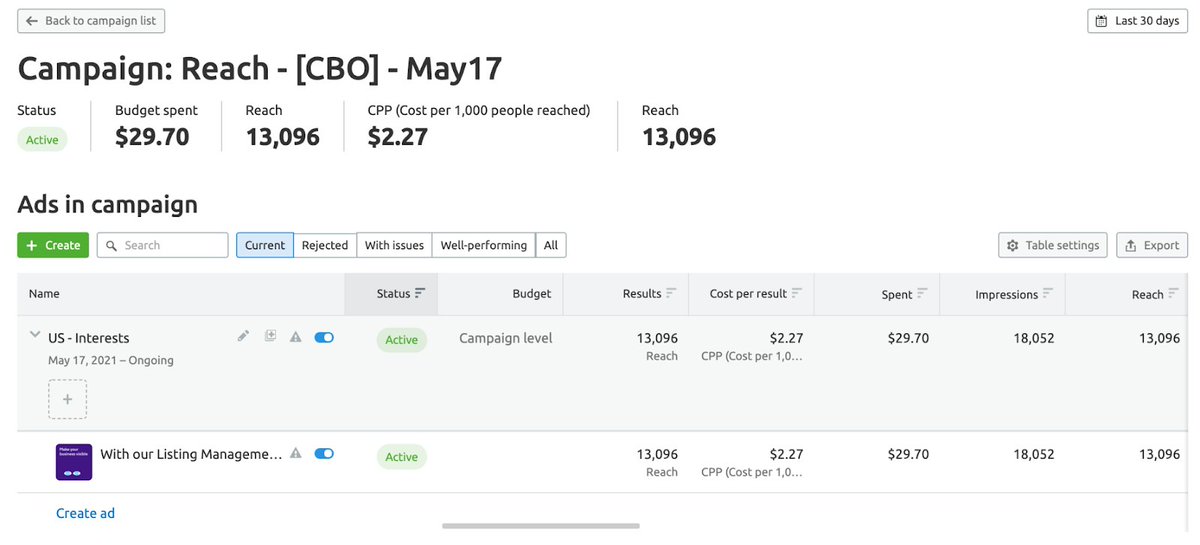Click the horizontal scrollbar below the table
The width and height of the screenshot is (1200, 545).
click(x=540, y=525)
